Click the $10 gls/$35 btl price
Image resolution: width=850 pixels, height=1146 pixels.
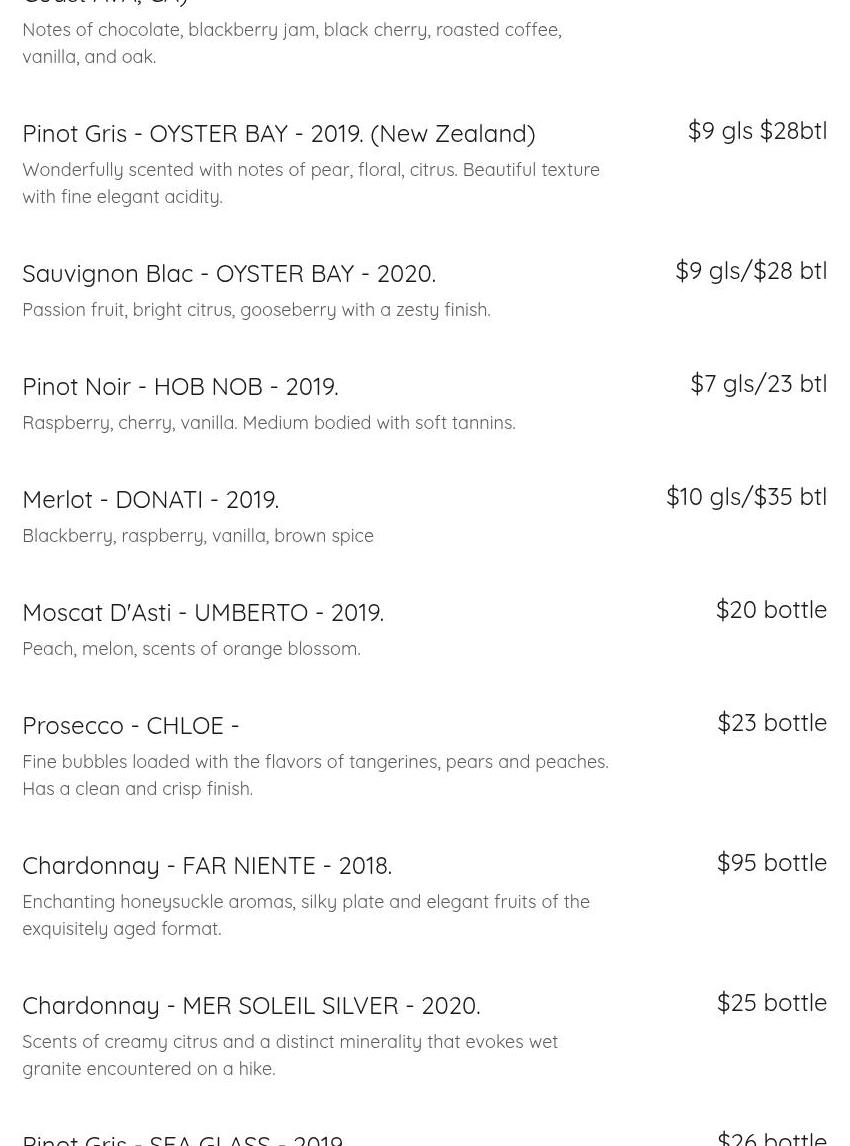point(746,496)
